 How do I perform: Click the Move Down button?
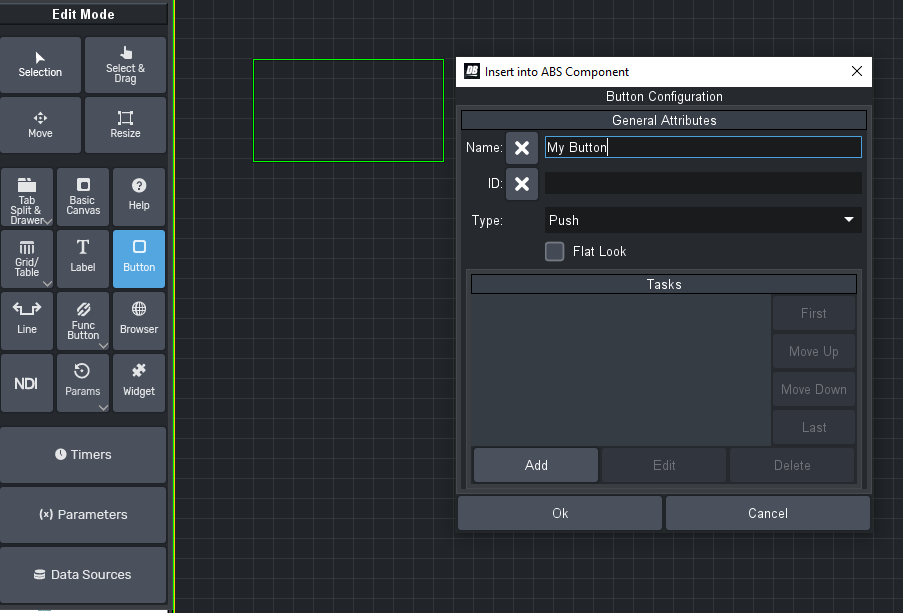[814, 389]
